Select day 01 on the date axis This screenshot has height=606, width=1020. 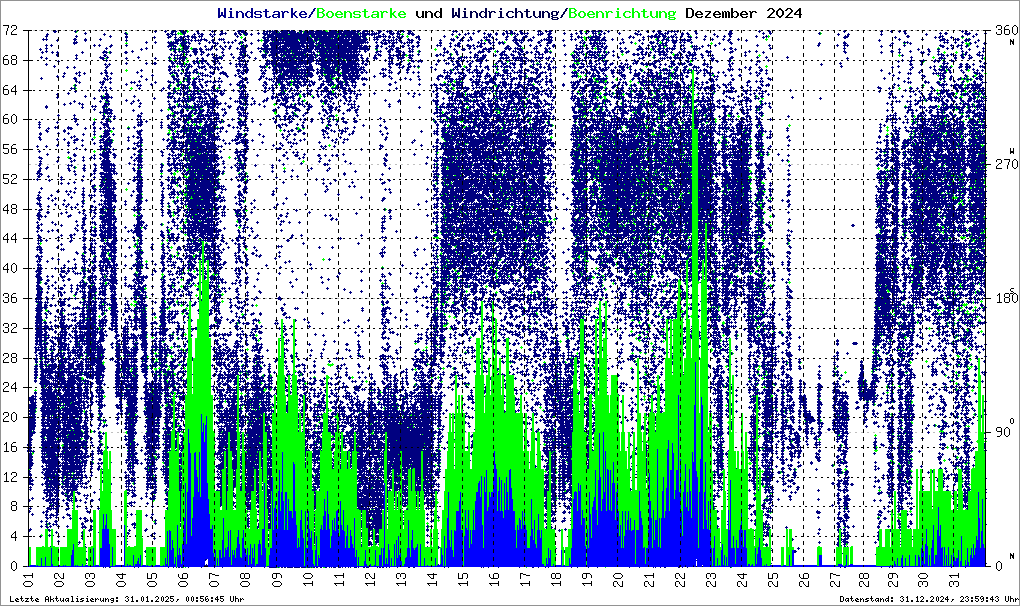point(29,578)
